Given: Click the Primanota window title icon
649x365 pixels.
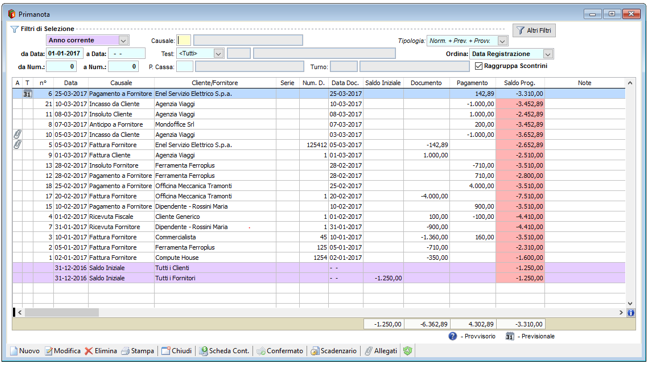Looking at the screenshot, I should [x=12, y=14].
